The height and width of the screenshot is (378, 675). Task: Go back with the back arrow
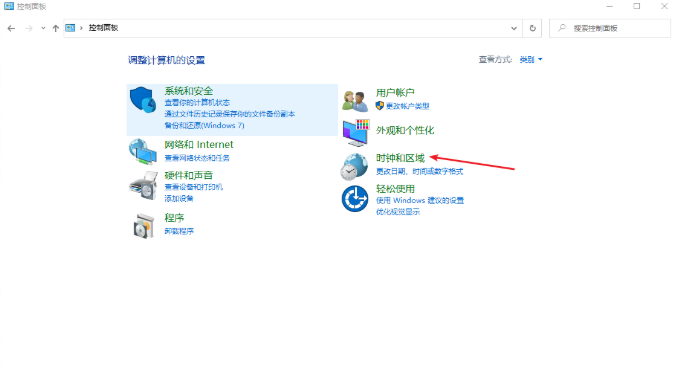11,28
